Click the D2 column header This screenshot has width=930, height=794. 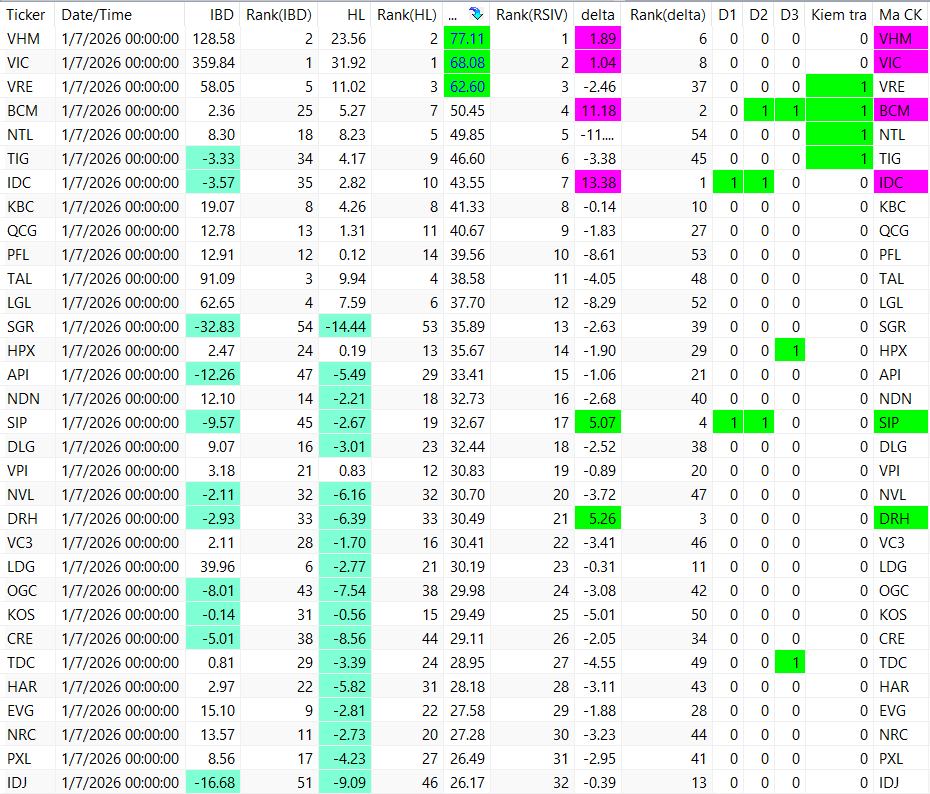point(759,15)
